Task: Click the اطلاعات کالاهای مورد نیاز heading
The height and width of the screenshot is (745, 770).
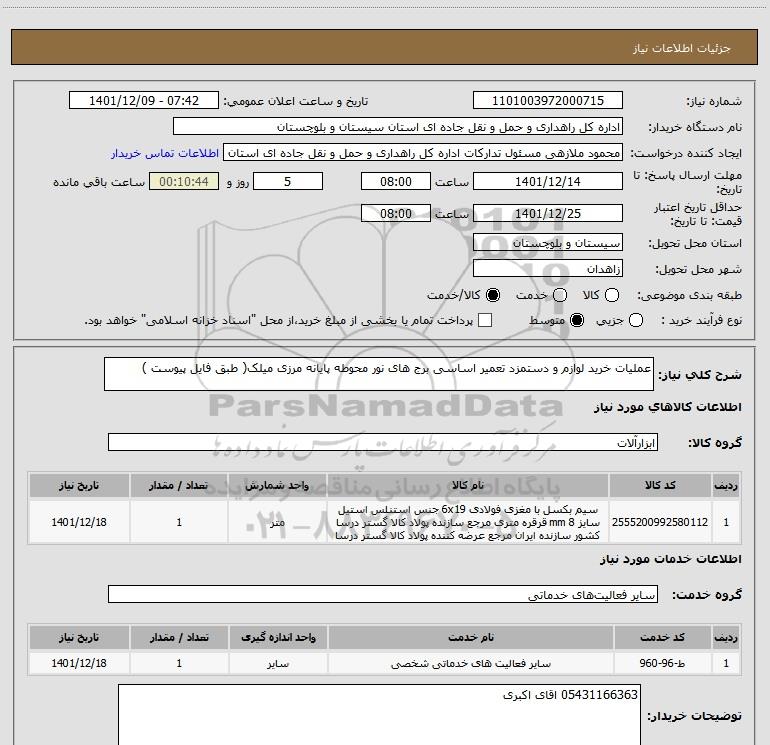Action: [x=667, y=407]
